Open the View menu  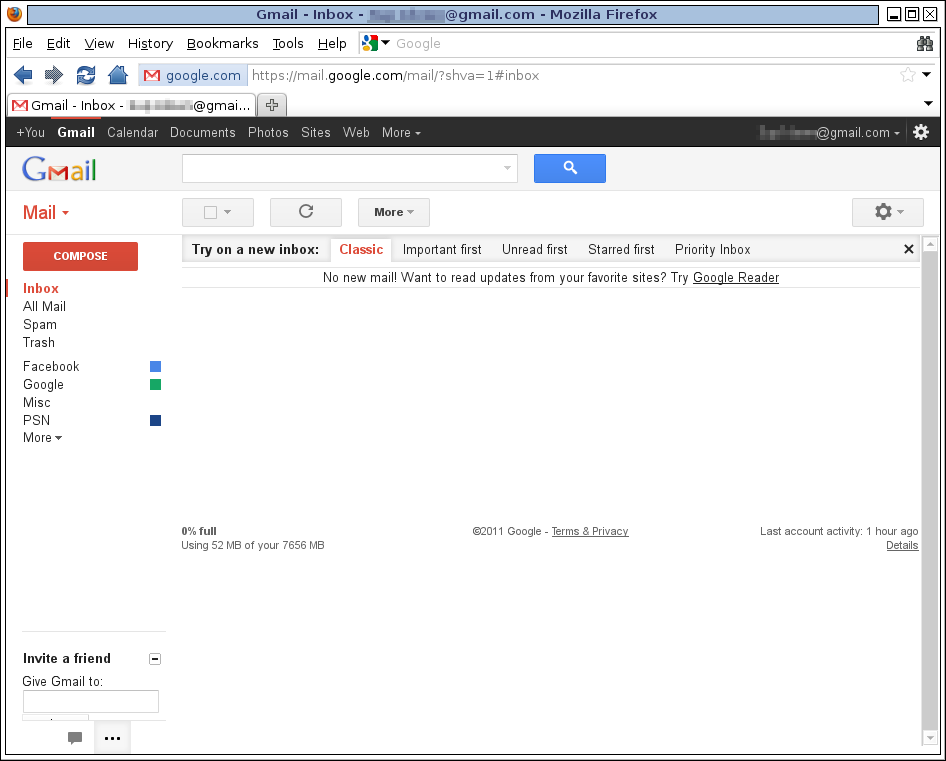99,43
